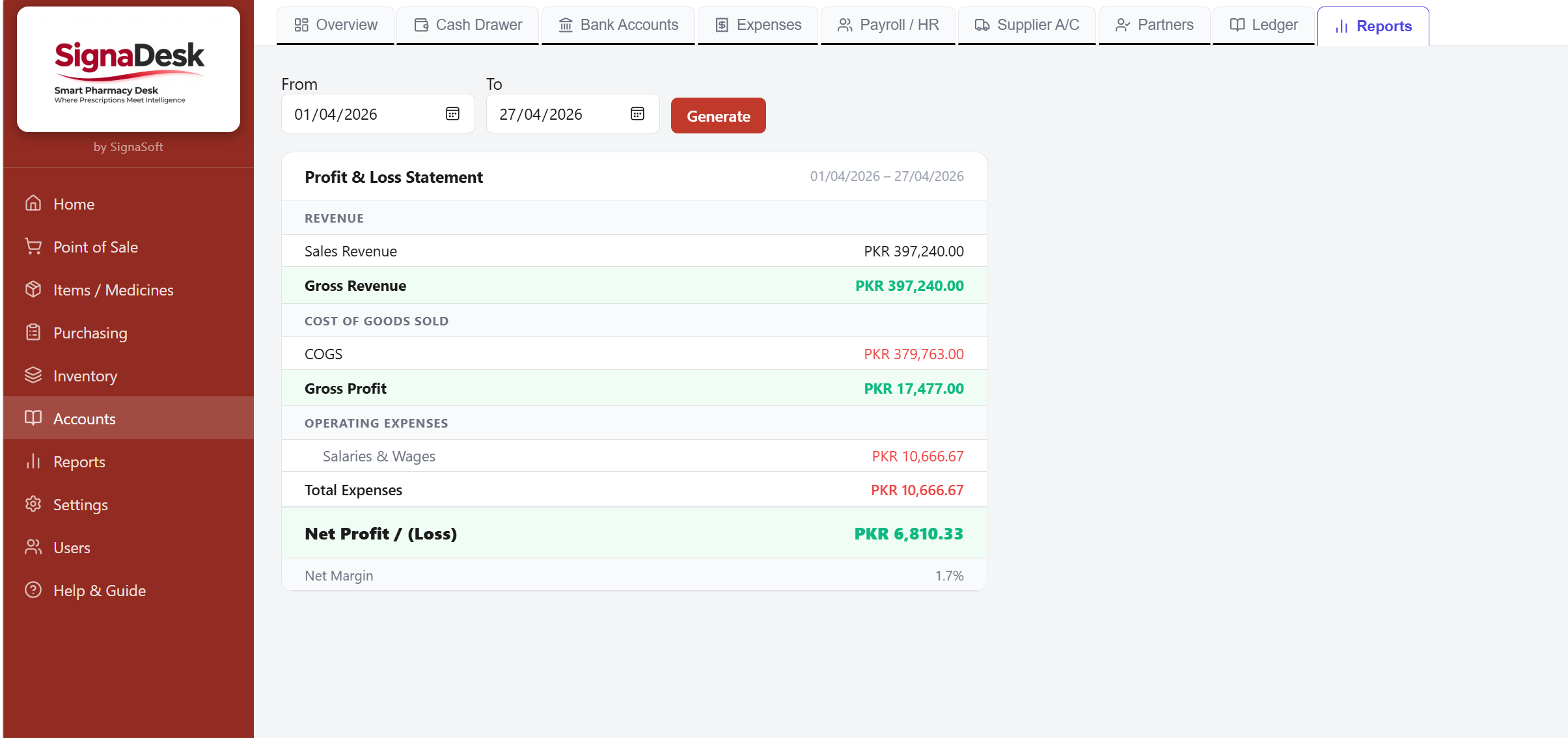This screenshot has width=1568, height=738.
Task: Open the Bank Accounts tab
Action: [x=618, y=25]
